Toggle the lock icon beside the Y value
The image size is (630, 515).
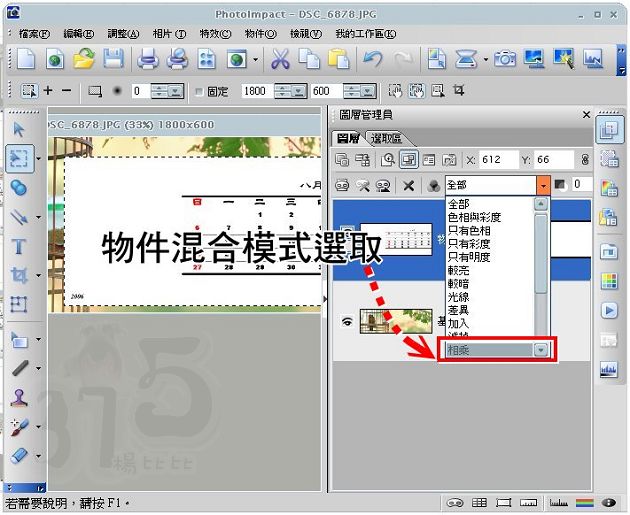point(585,160)
